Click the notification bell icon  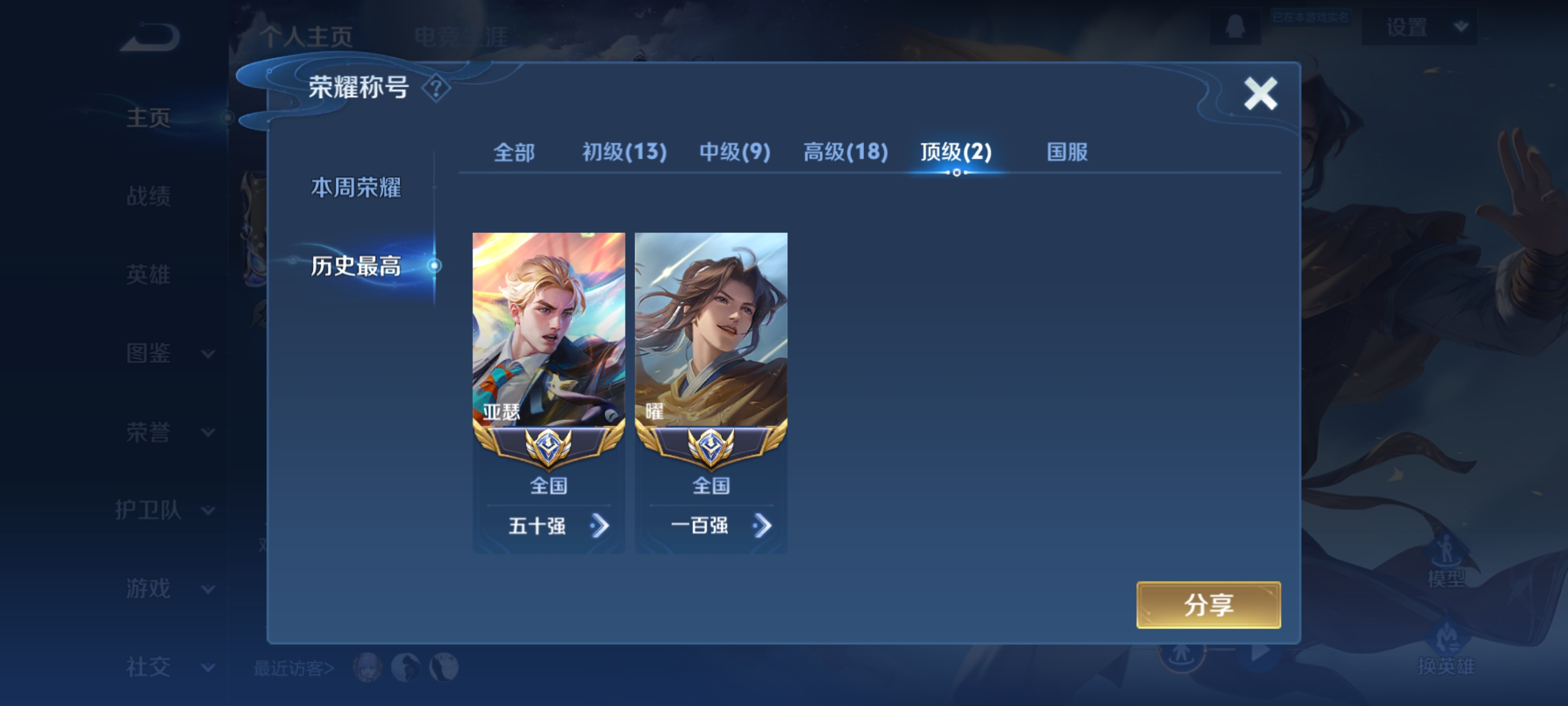tap(1234, 27)
